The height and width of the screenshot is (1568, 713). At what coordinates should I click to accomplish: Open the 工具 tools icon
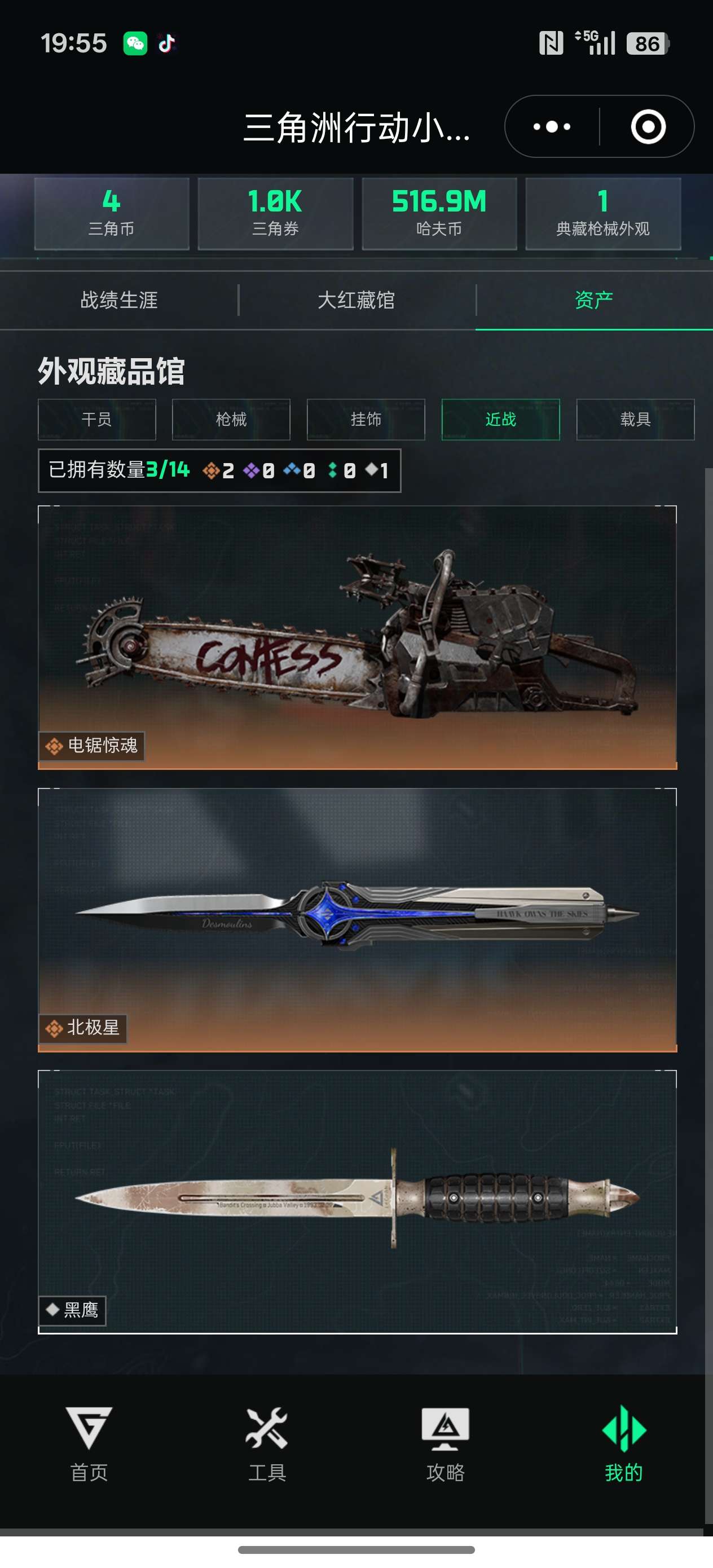pos(267,1443)
